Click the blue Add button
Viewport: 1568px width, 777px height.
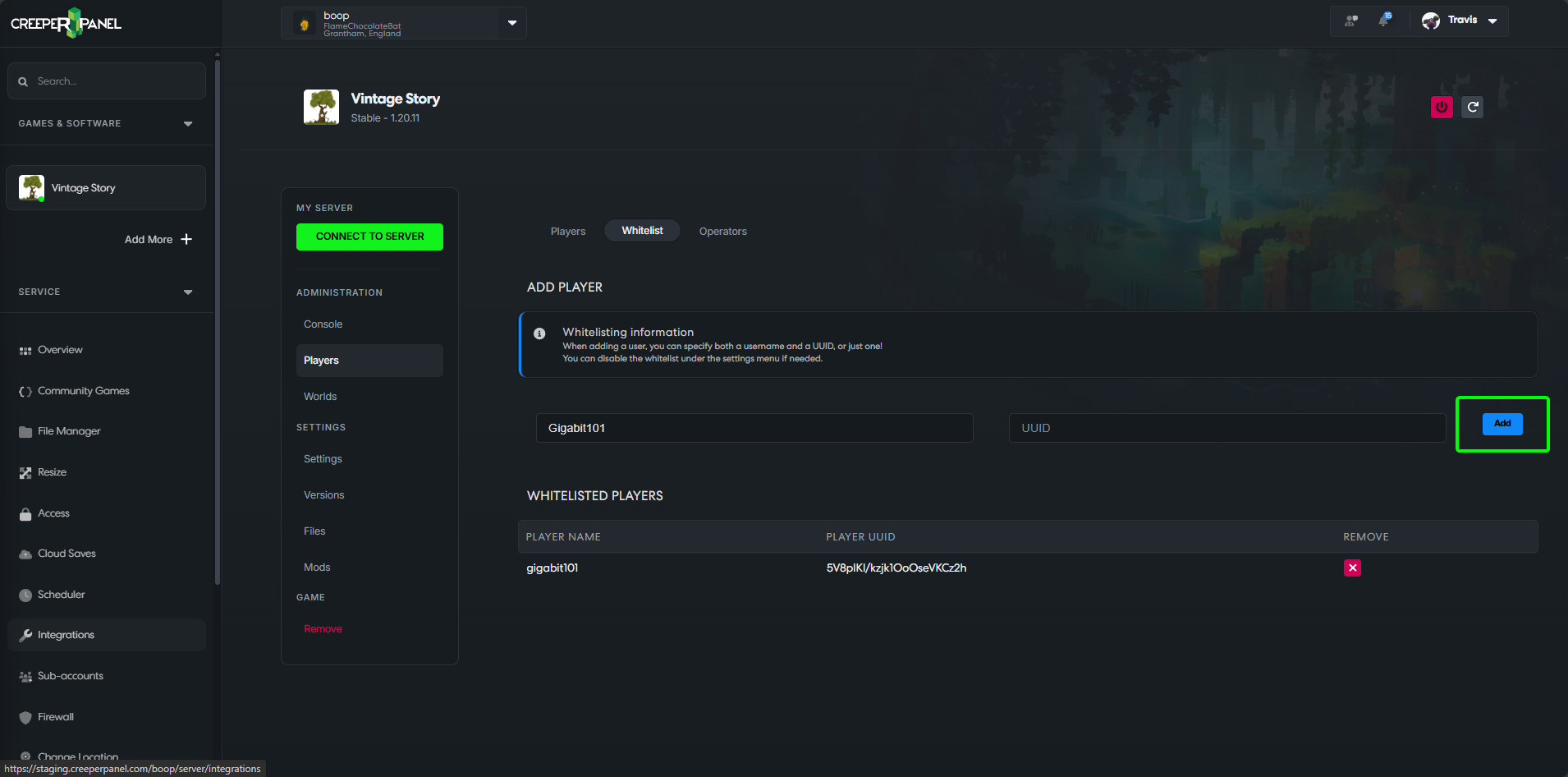[x=1502, y=424]
